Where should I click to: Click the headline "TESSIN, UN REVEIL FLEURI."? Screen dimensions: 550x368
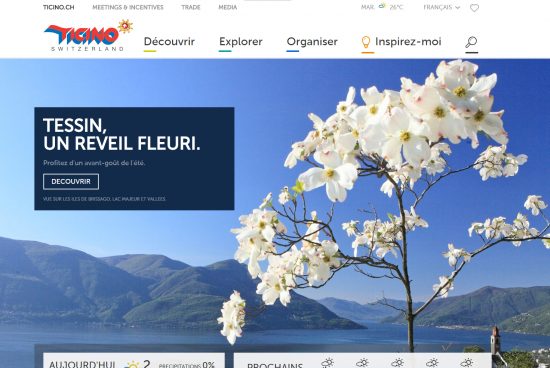(121, 134)
